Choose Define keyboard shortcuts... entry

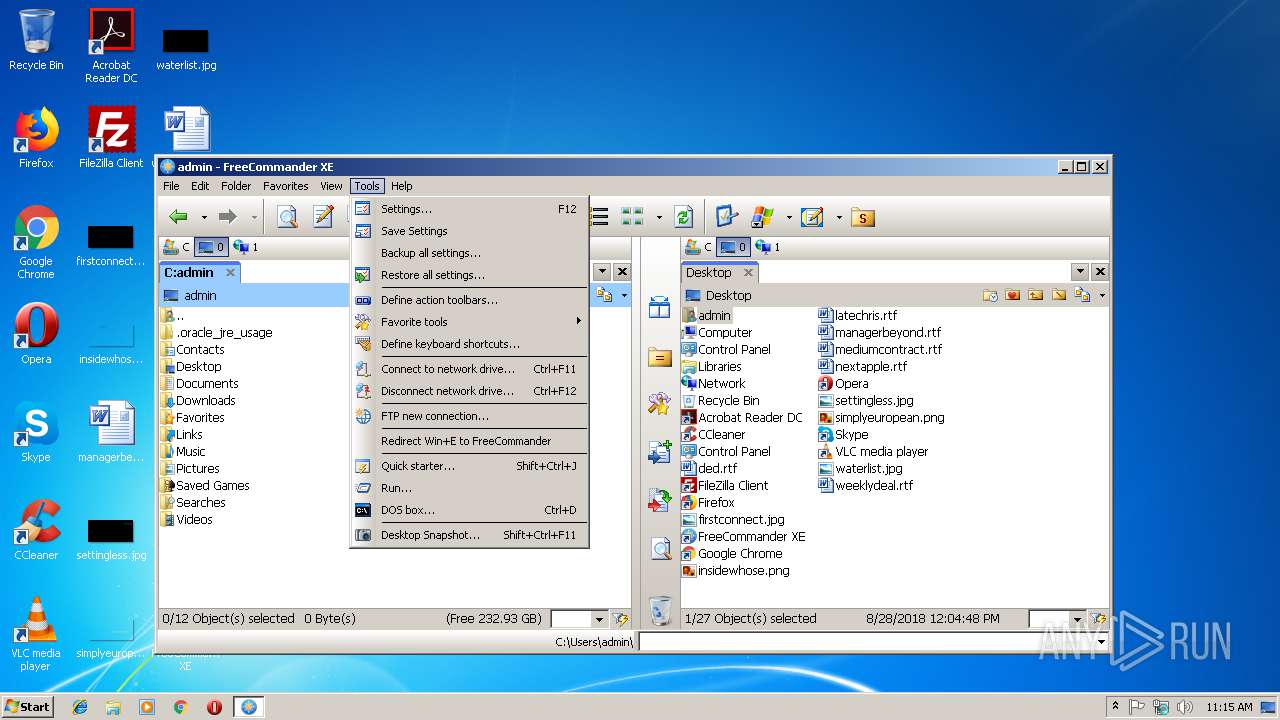(x=468, y=344)
